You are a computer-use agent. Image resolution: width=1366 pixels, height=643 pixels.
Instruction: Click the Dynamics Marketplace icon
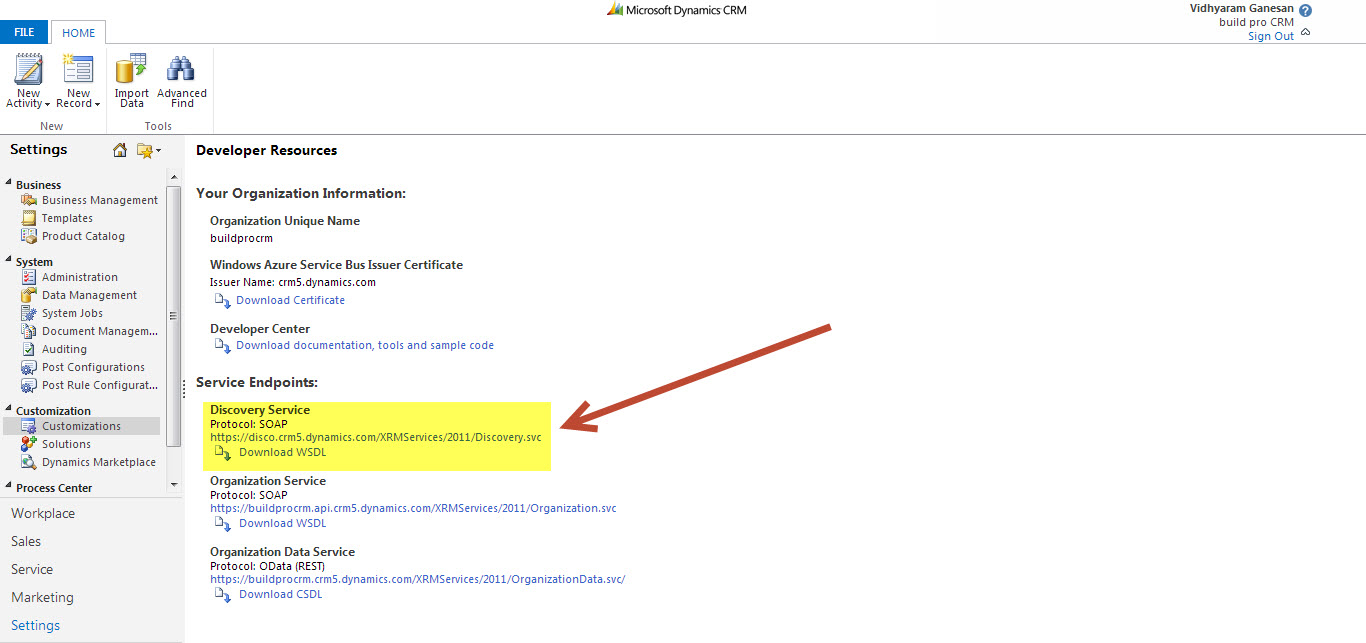point(29,462)
